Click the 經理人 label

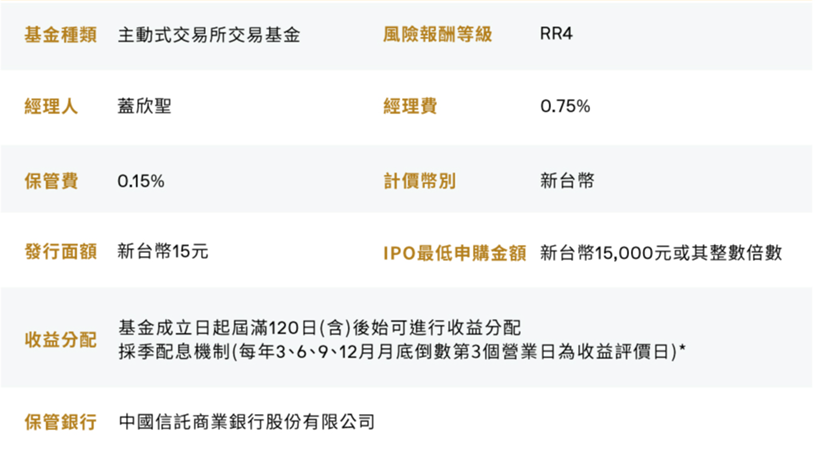[x=51, y=106]
